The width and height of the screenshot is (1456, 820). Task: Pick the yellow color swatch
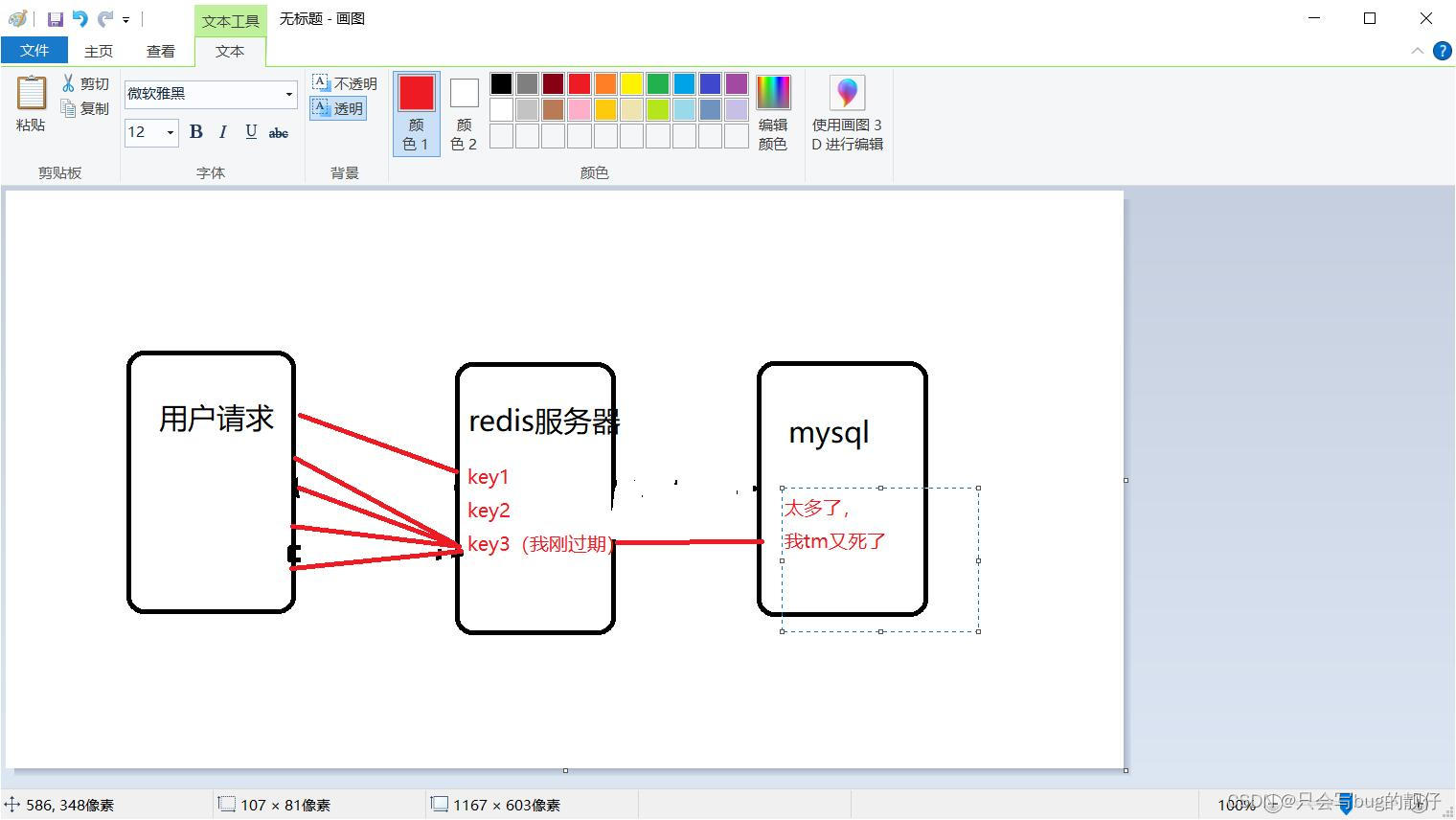[631, 84]
